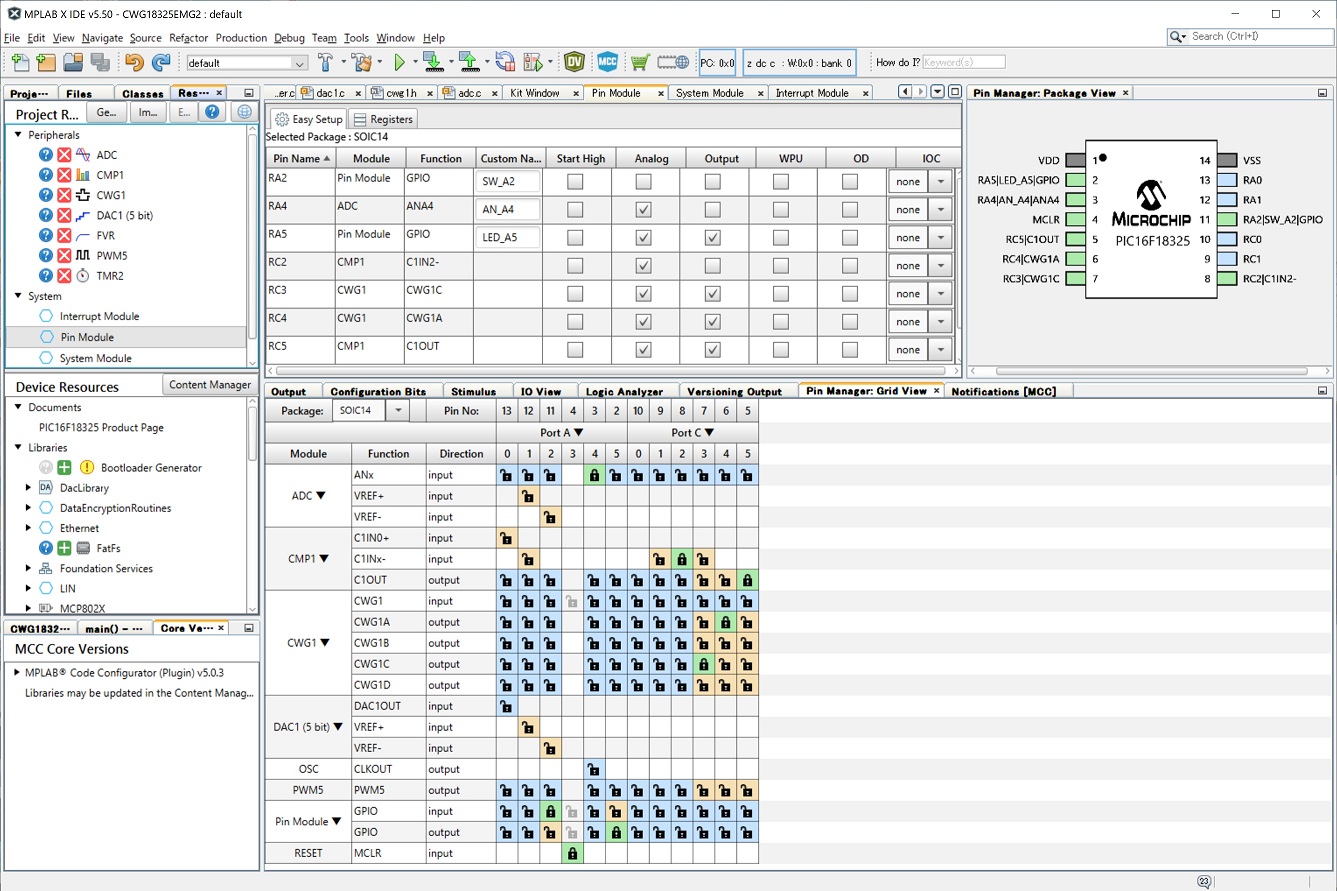Switch to the Registers tab
Viewport: 1337px width, 891px height.
pyautogui.click(x=384, y=119)
